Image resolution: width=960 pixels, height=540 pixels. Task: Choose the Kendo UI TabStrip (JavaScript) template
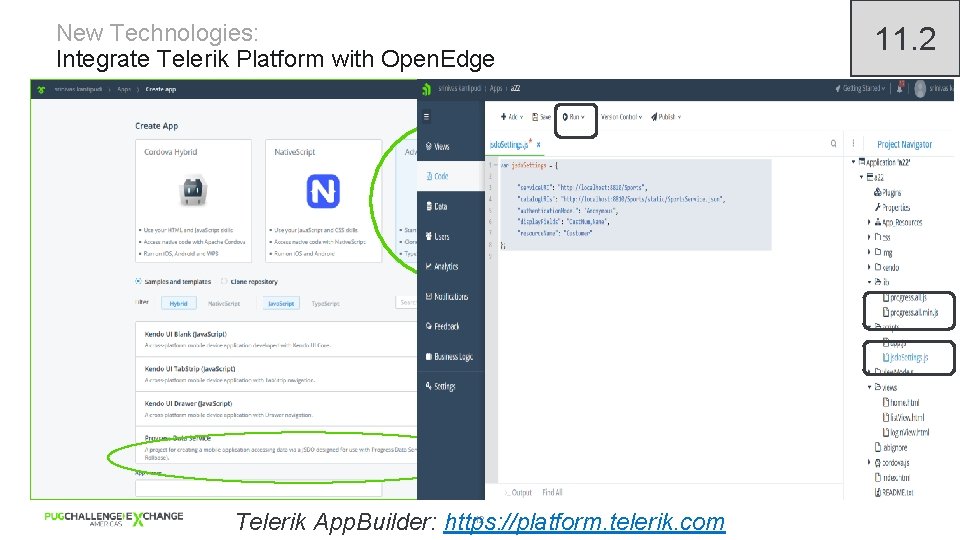tap(276, 374)
